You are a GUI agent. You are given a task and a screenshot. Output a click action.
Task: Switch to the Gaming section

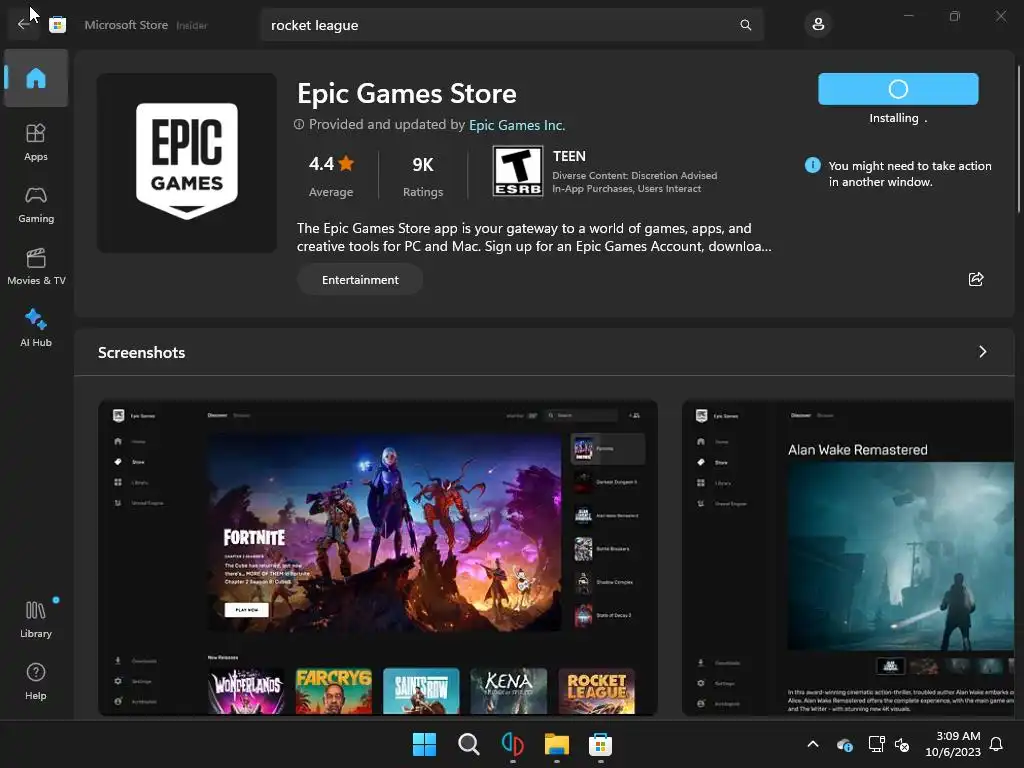tap(36, 204)
